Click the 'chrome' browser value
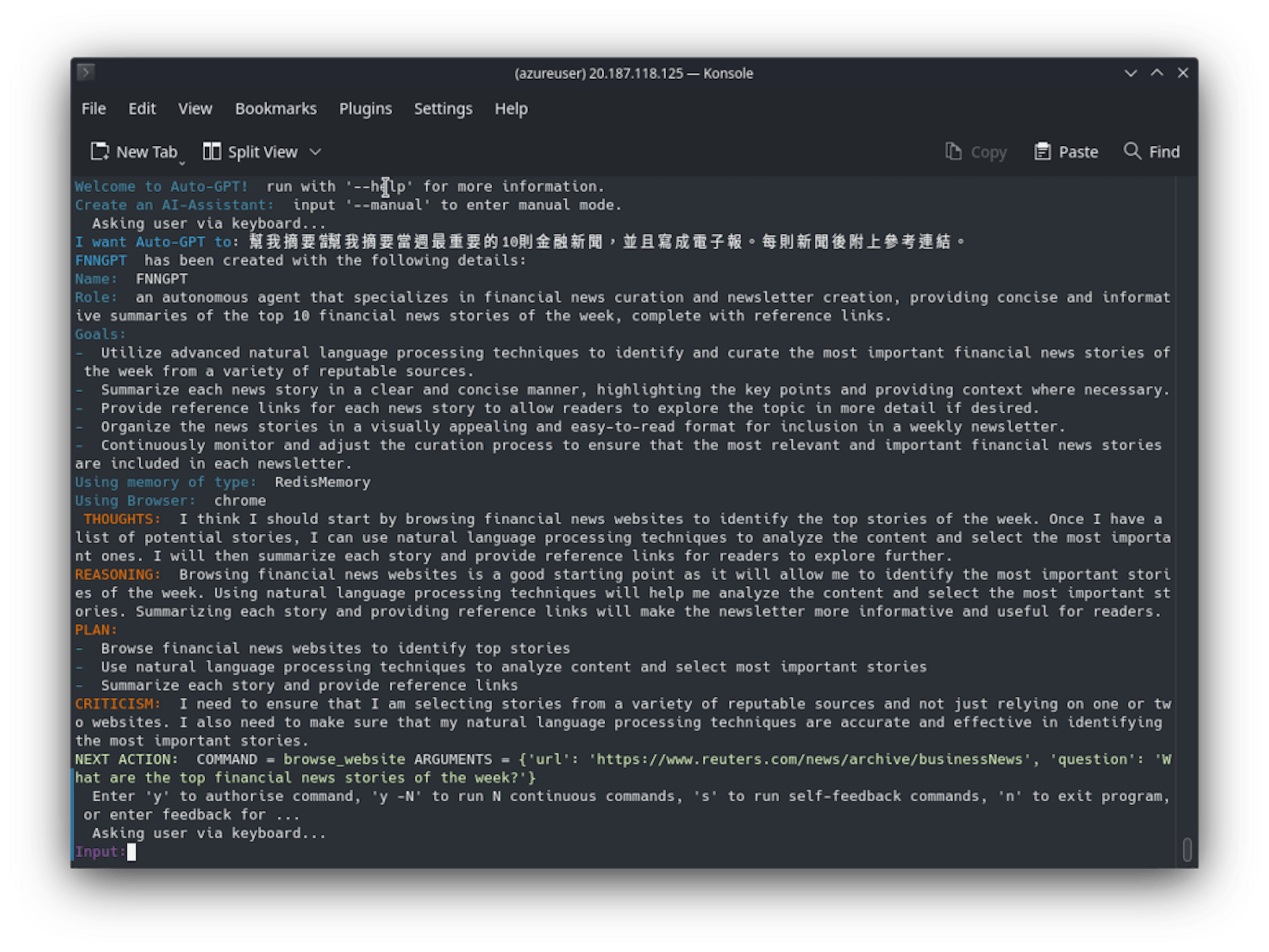Image resolution: width=1269 pixels, height=952 pixels. click(240, 501)
